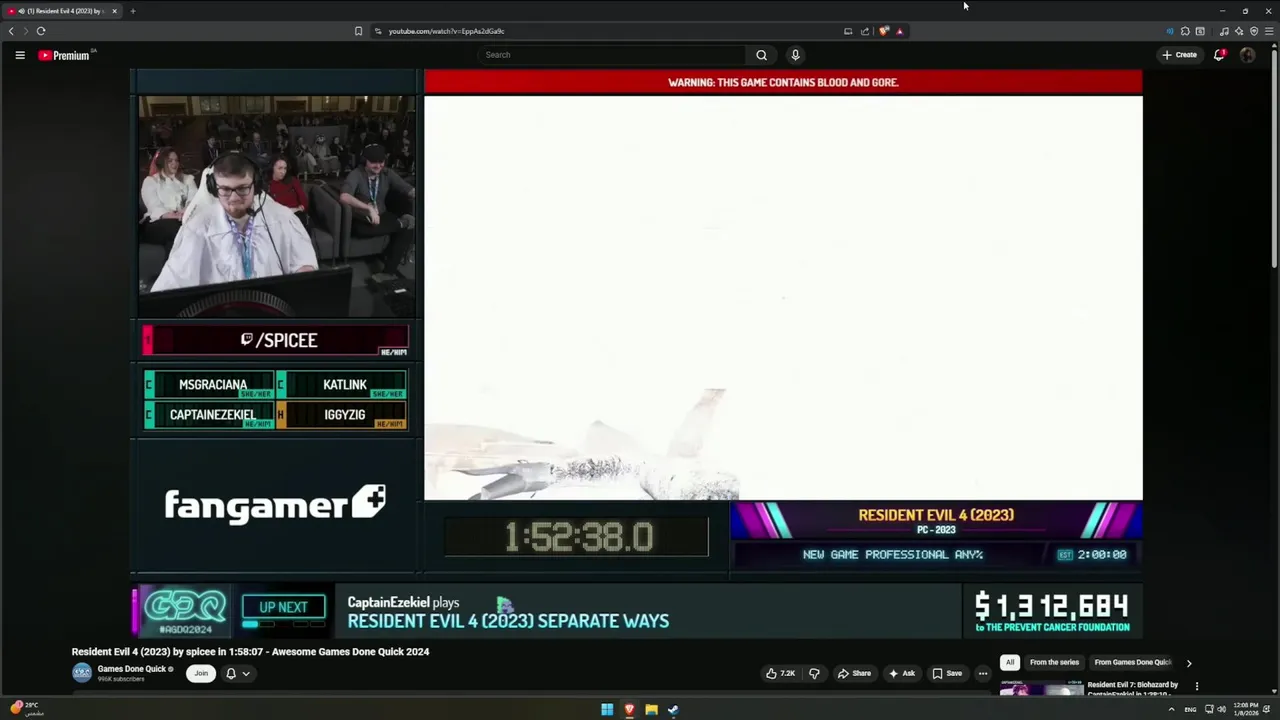Open Brave in the taskbar

(629, 710)
